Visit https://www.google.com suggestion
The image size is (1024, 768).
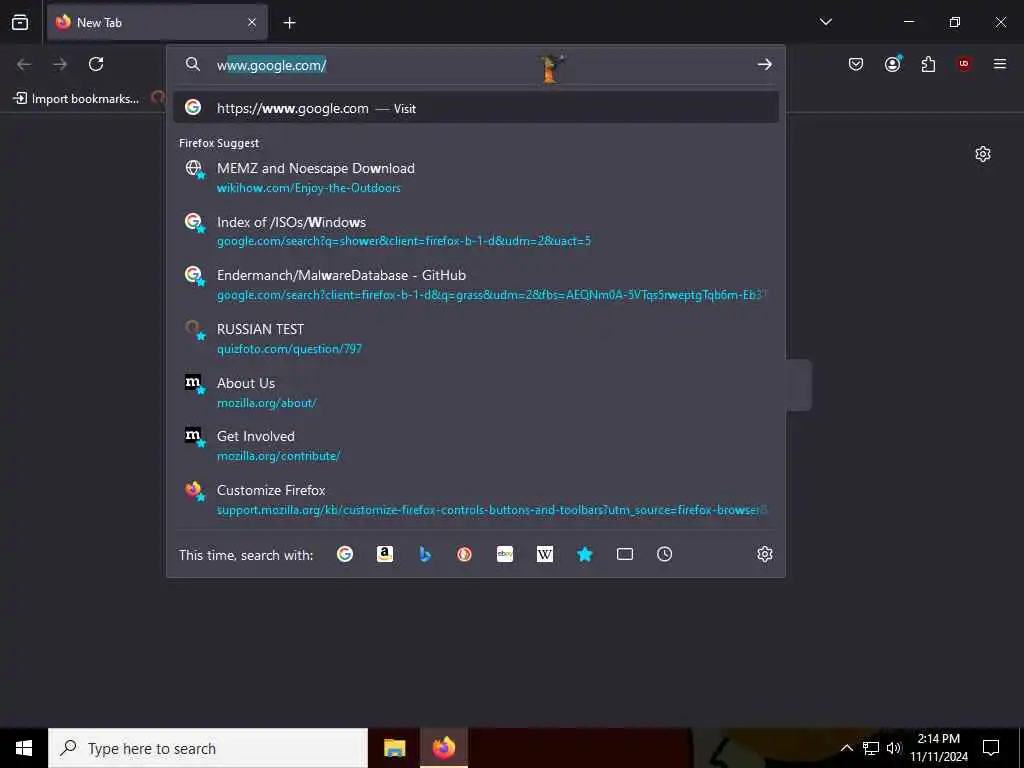[x=475, y=108]
